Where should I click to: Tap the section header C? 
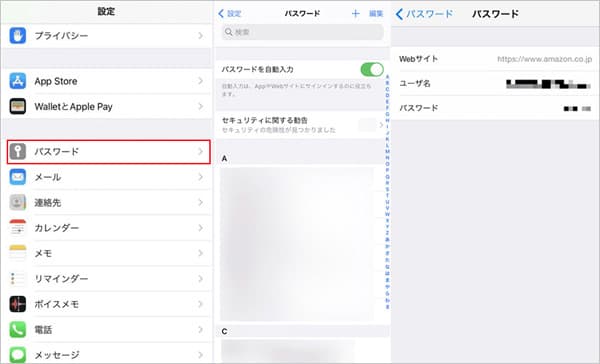click(225, 331)
